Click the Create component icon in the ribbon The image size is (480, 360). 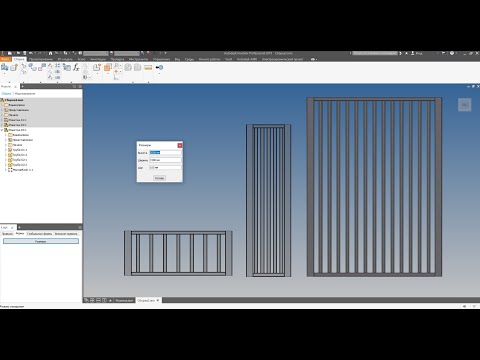(x=14, y=68)
